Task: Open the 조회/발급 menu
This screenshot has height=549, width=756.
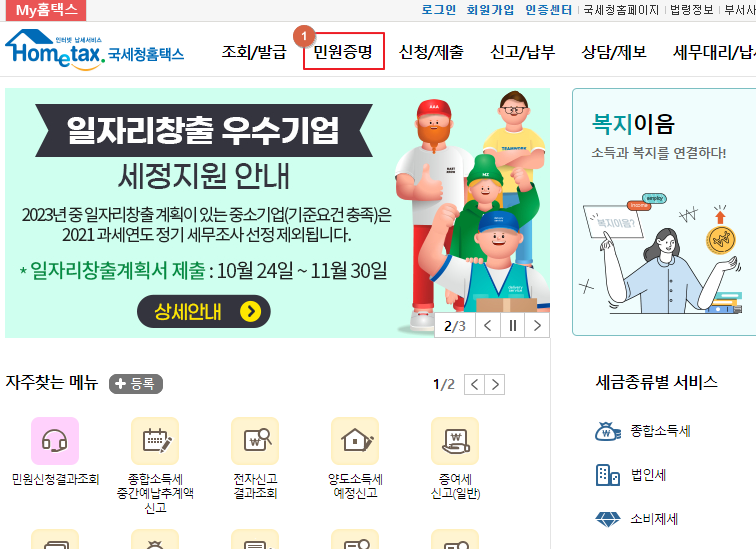Action: pos(254,52)
